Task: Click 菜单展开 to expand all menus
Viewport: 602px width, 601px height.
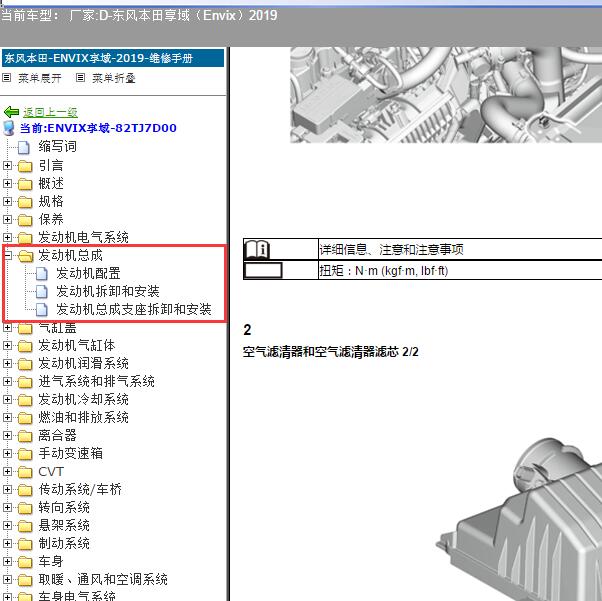Action: (40, 78)
